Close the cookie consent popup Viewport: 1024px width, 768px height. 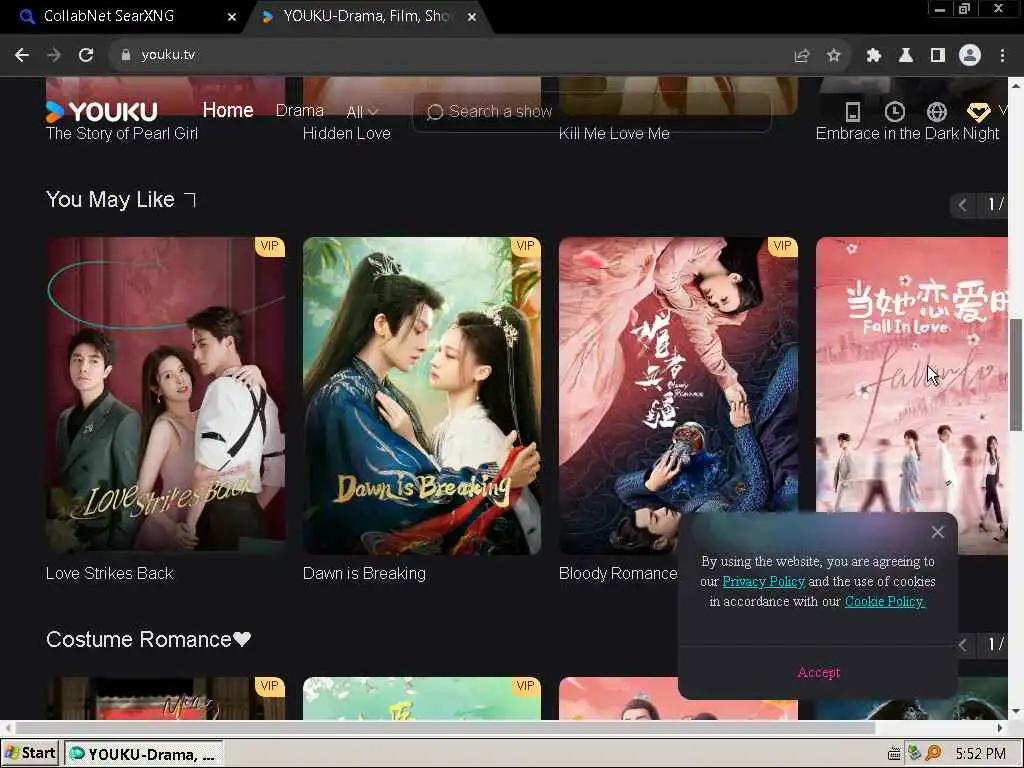[x=938, y=532]
